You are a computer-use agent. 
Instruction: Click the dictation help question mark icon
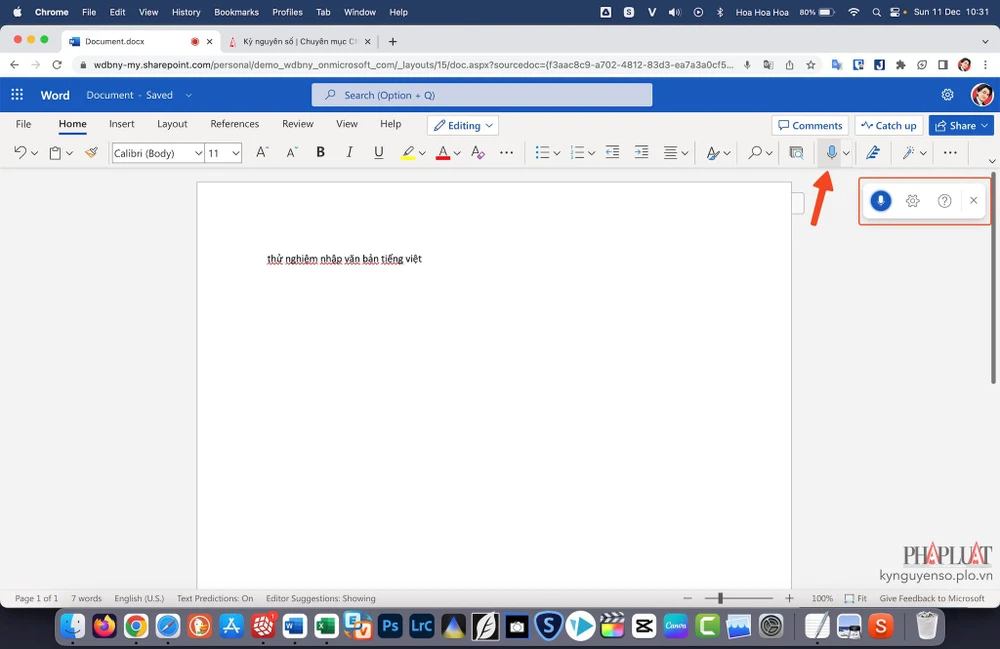pos(944,201)
